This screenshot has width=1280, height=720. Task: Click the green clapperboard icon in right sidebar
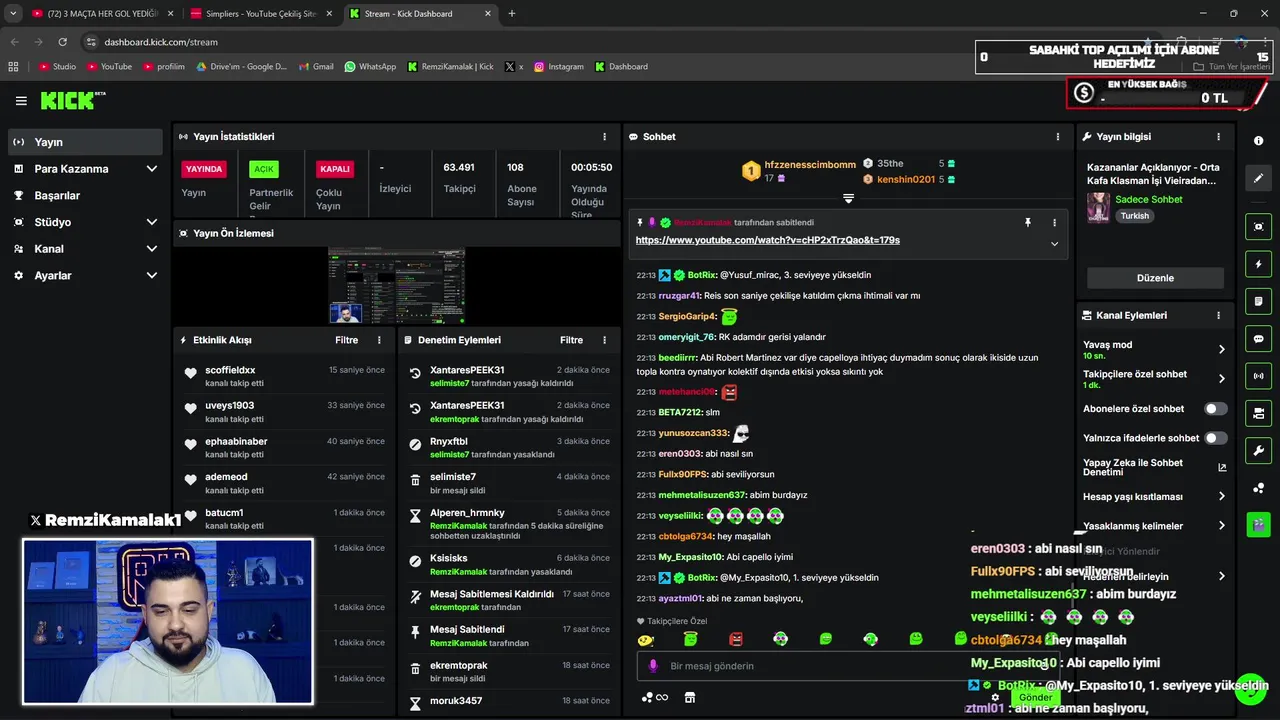click(x=1259, y=524)
